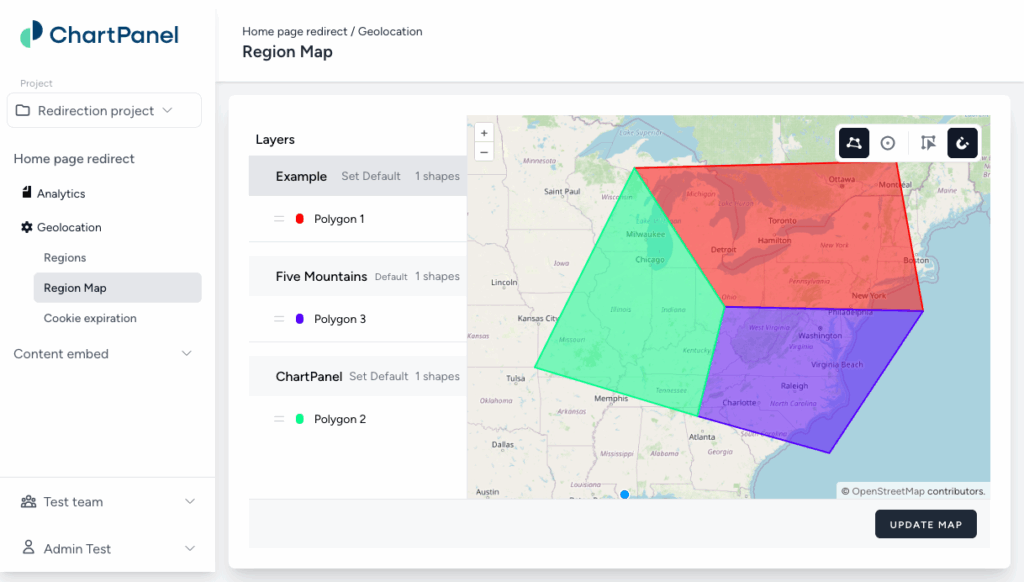
Task: Activate the edit shape vertices tool
Action: 928,143
